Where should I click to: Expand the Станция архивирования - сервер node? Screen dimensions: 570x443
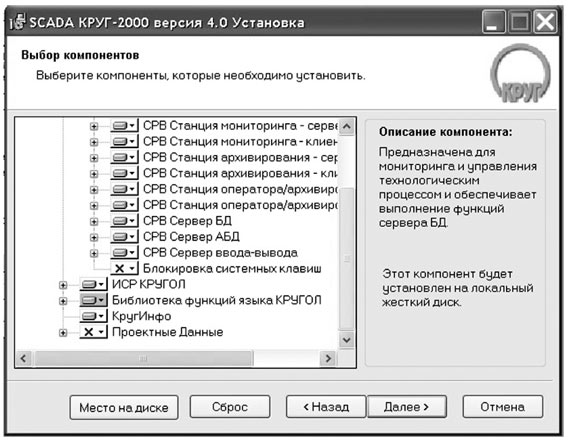94,158
